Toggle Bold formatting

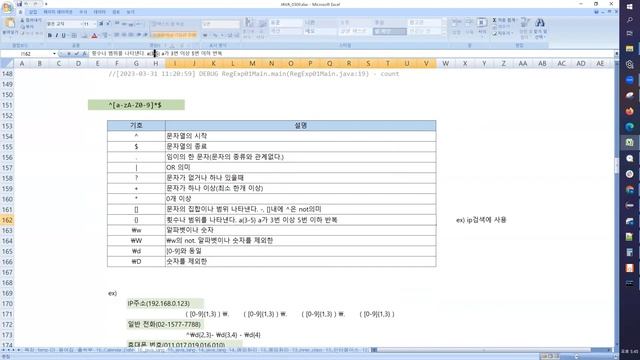pyautogui.click(x=50, y=36)
